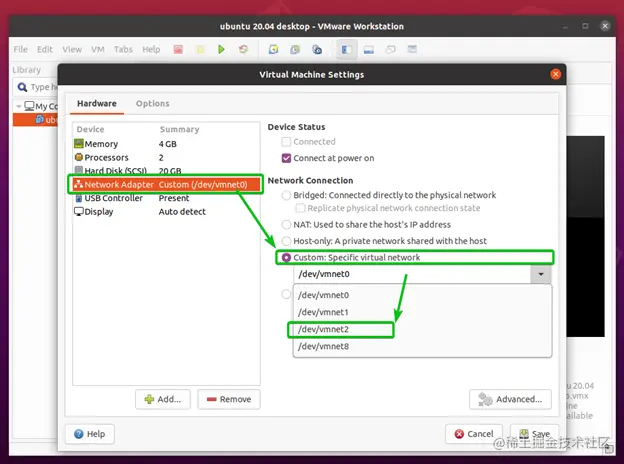Click the yellow suspend VM toolbar icon
624x464 pixels.
pyautogui.click(x=200, y=49)
